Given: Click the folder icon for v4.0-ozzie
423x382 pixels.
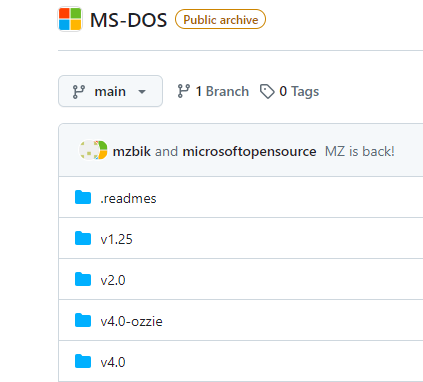Looking at the screenshot, I should [x=83, y=320].
